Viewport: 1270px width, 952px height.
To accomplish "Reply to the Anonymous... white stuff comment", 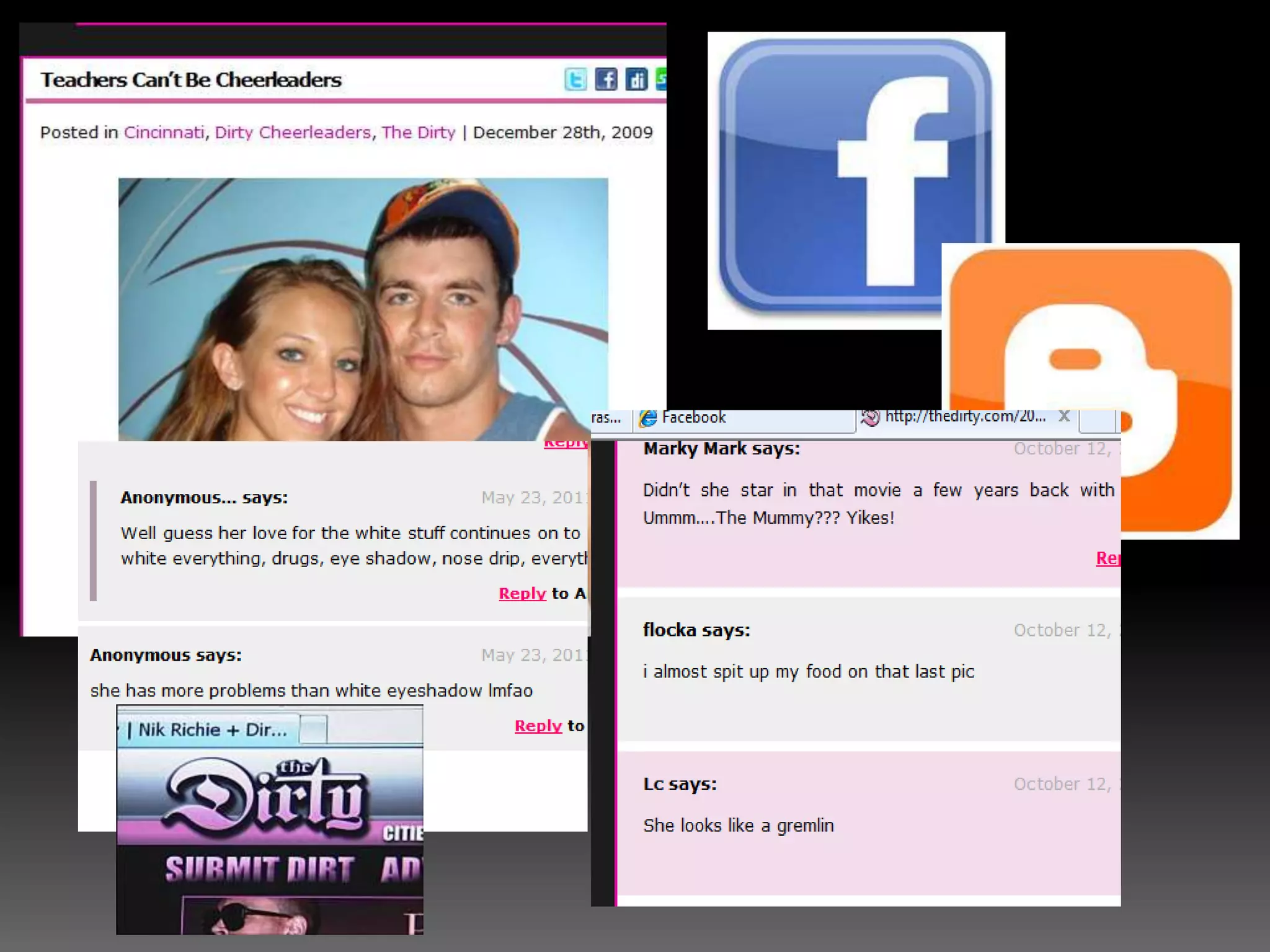I will 522,593.
